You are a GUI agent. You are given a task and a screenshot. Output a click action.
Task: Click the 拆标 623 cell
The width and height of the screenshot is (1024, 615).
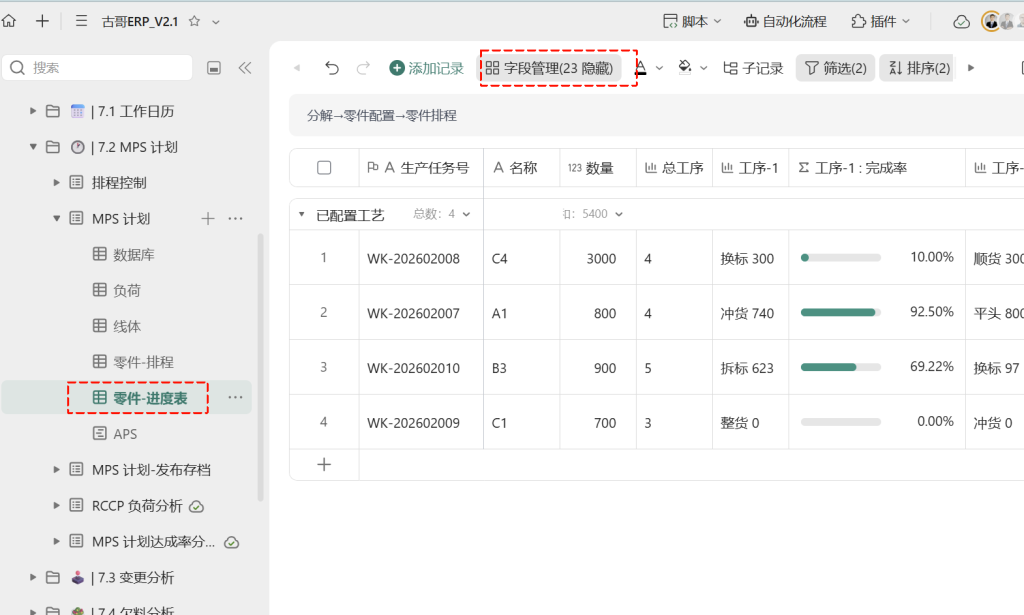click(750, 368)
